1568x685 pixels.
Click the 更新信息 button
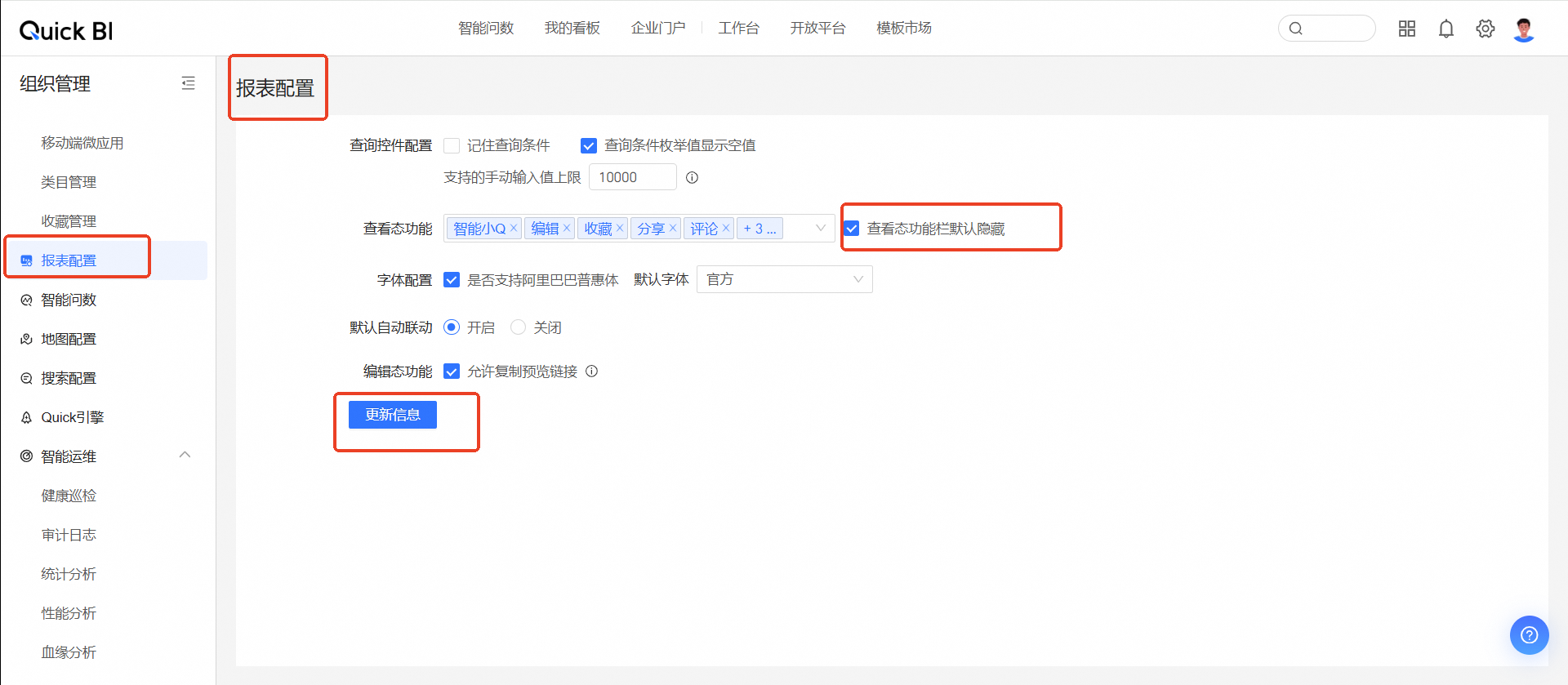point(393,415)
